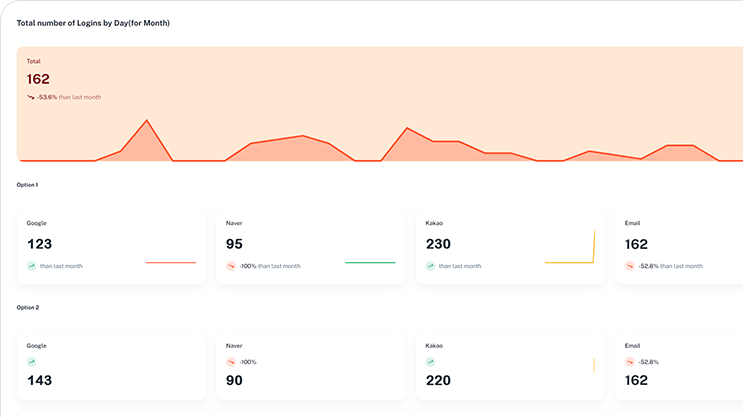Click the yellow sparkline in Option 1 Kakao card
743x417 pixels.
pyautogui.click(x=570, y=246)
